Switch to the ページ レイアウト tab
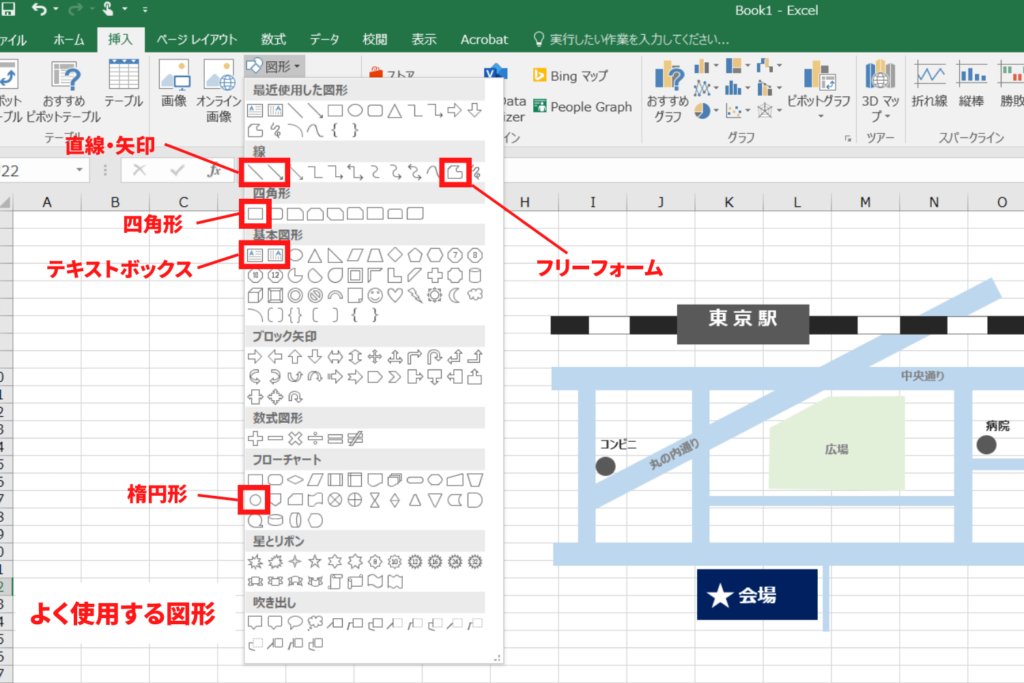Image resolution: width=1024 pixels, height=683 pixels. [x=197, y=40]
